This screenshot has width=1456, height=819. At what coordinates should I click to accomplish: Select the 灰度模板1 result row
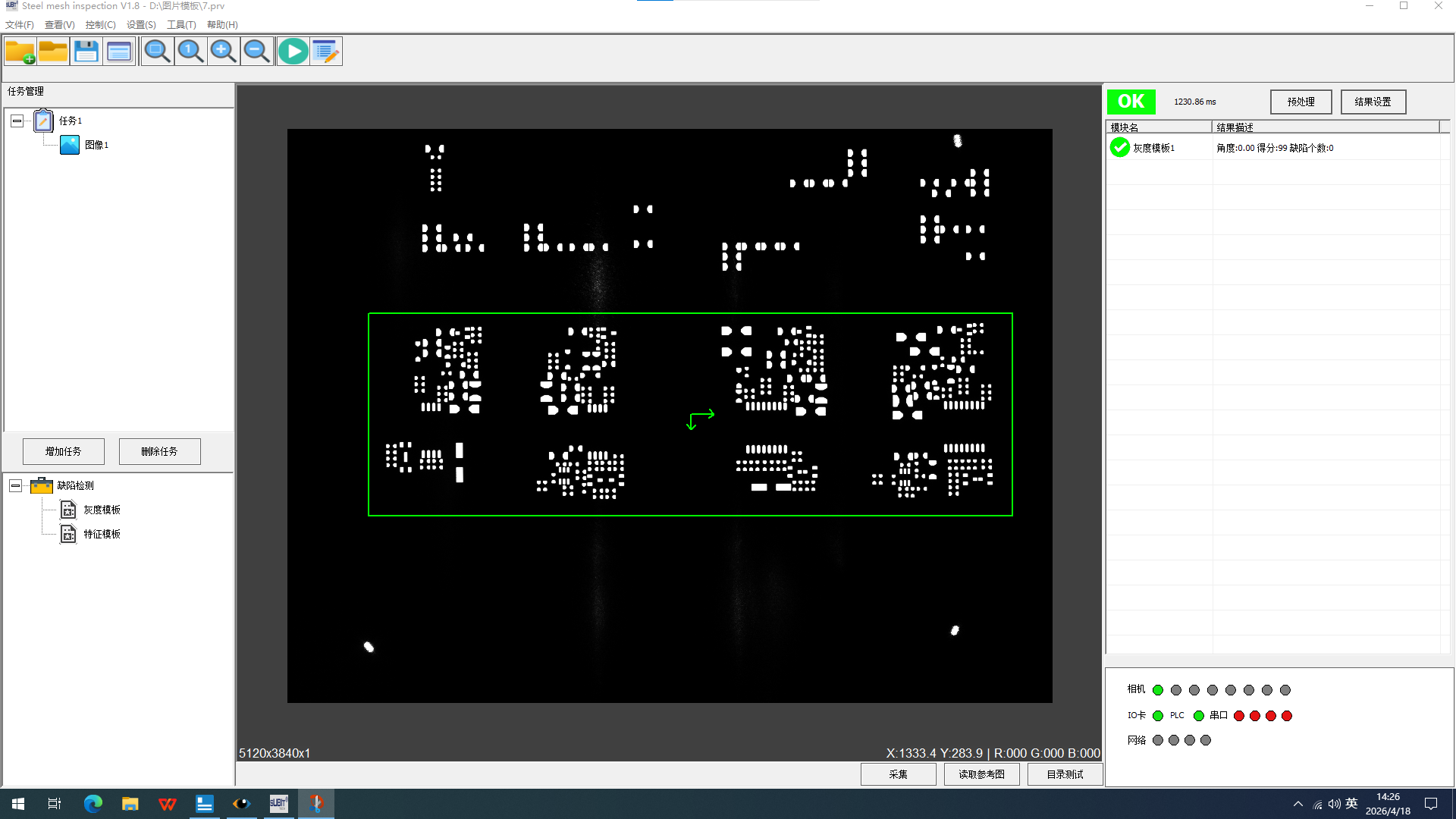click(x=1153, y=148)
